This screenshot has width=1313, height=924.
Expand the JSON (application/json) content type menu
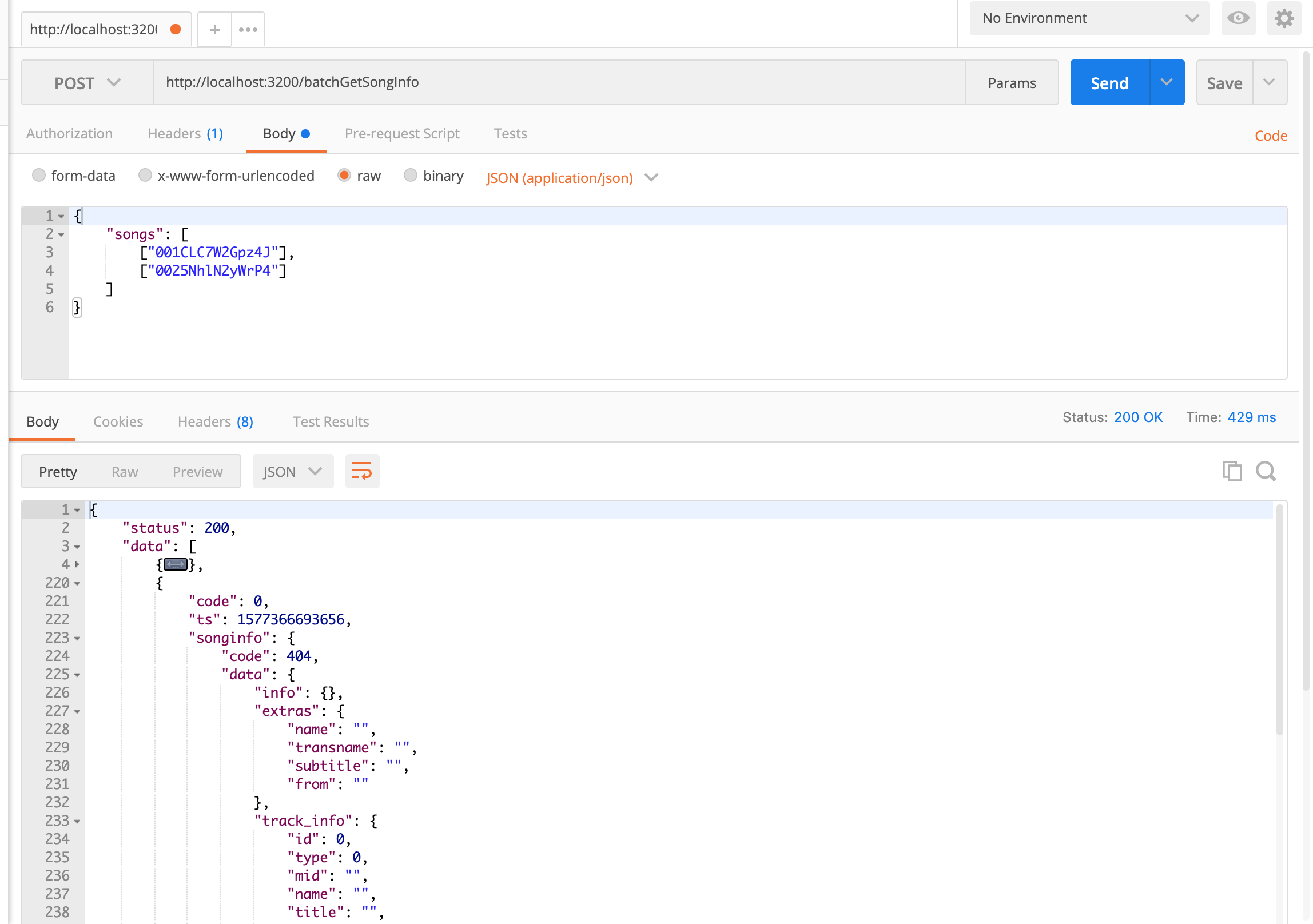click(572, 178)
